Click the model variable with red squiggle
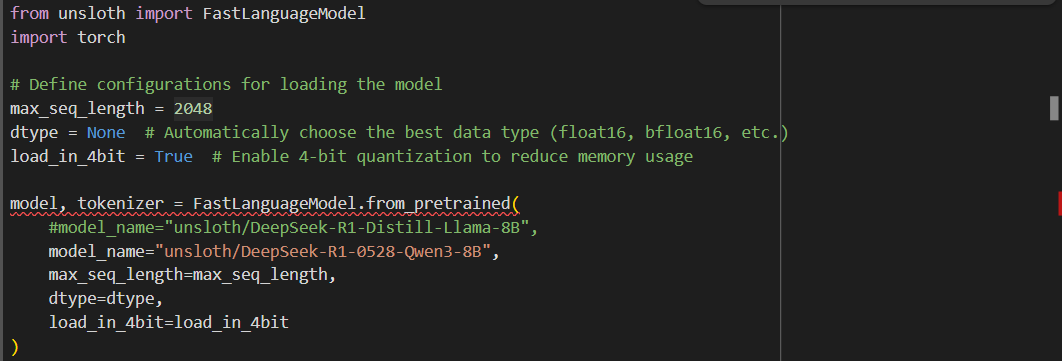Image resolution: width=1062 pixels, height=361 pixels. click(x=34, y=204)
